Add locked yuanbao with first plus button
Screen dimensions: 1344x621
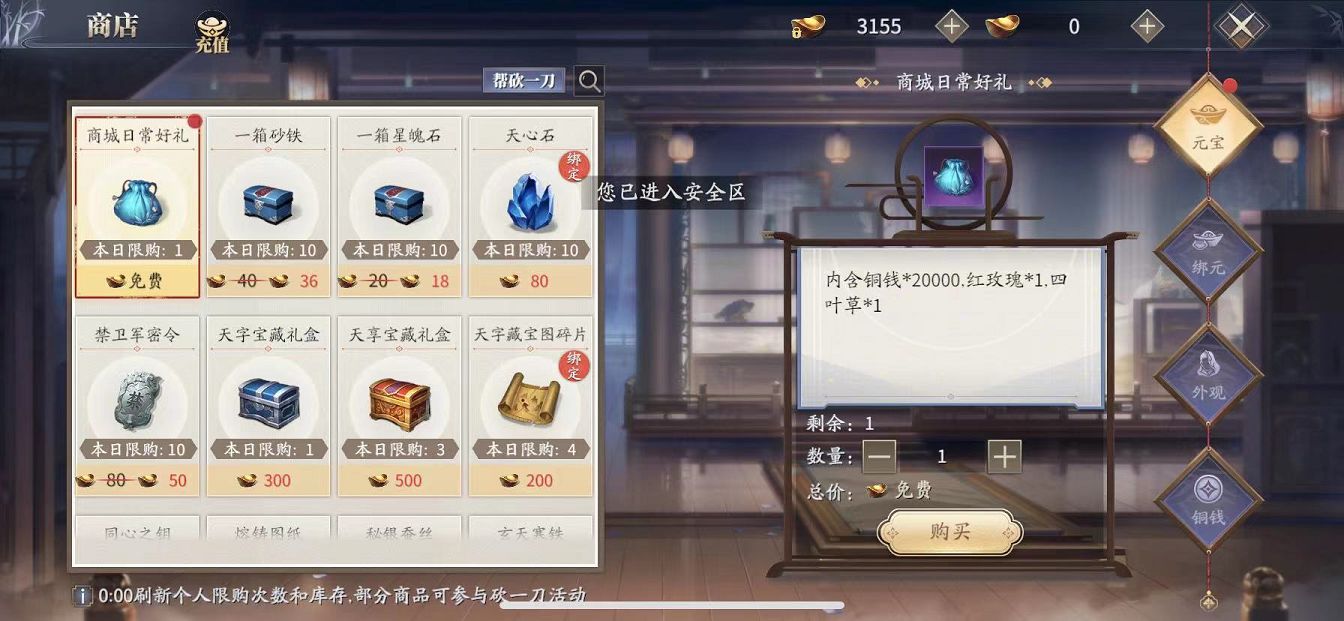[x=952, y=26]
